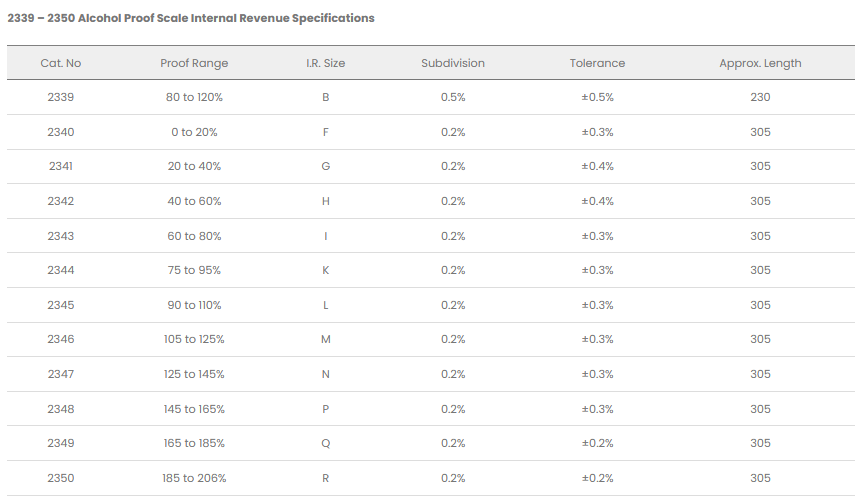This screenshot has width=865, height=504.
Task: Click the 80 to 120% proof range
Action: click(x=194, y=98)
